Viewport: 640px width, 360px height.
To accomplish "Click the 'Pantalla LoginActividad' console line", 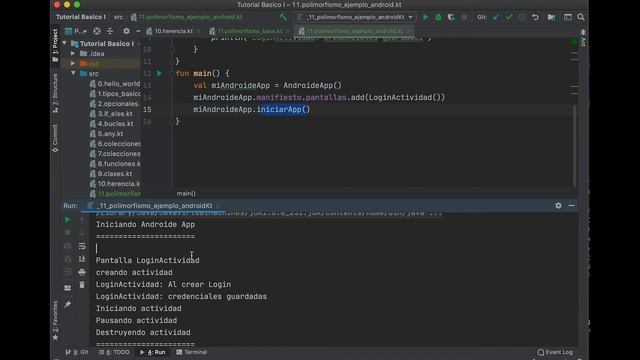I will 148,260.
